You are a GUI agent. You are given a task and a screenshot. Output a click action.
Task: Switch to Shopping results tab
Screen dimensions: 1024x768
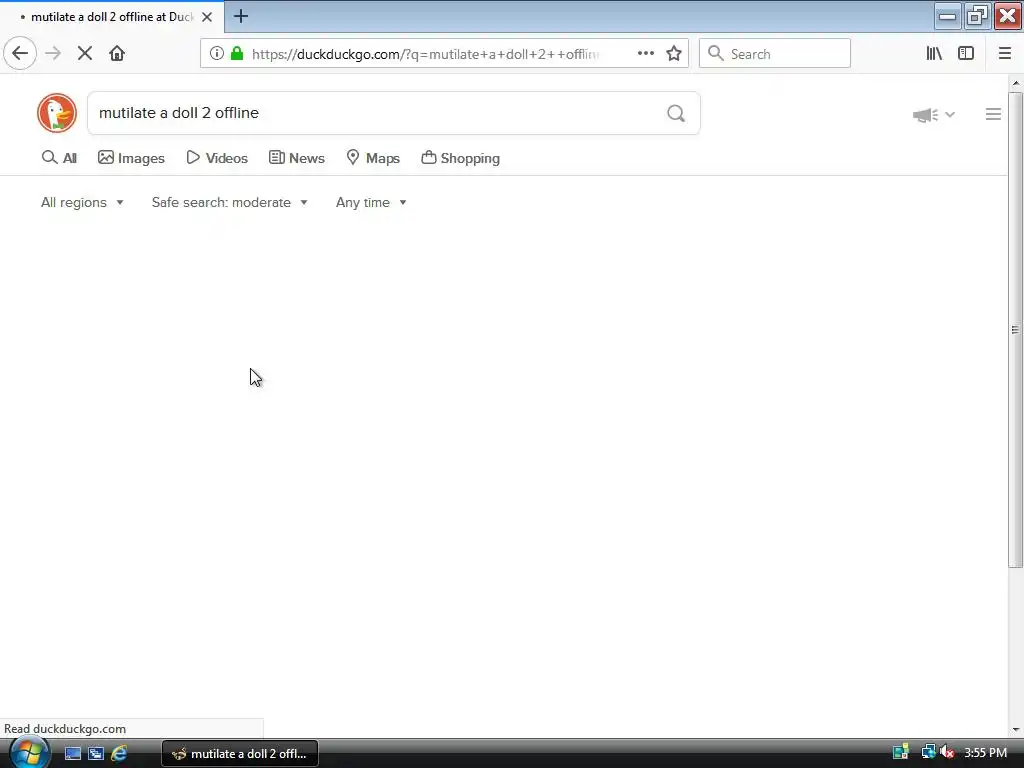tap(460, 158)
